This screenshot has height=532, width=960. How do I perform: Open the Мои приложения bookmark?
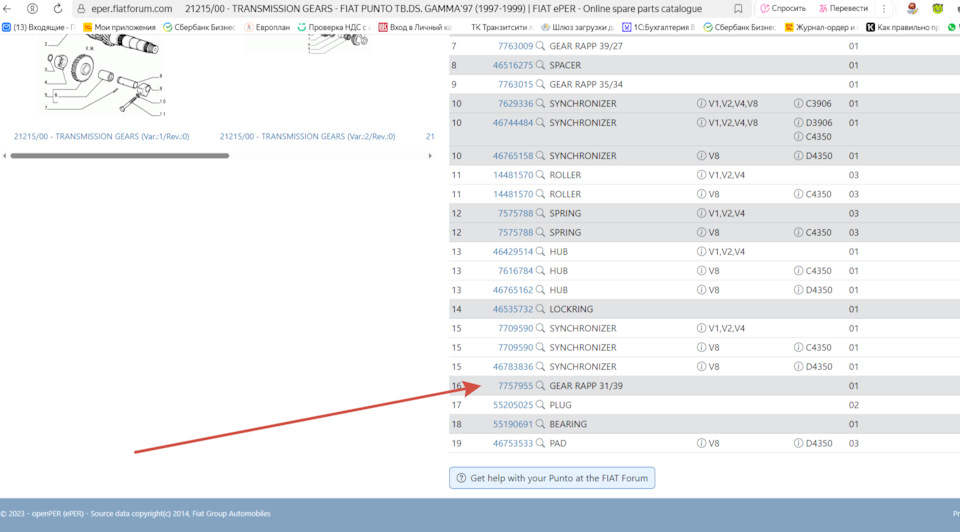pos(119,28)
